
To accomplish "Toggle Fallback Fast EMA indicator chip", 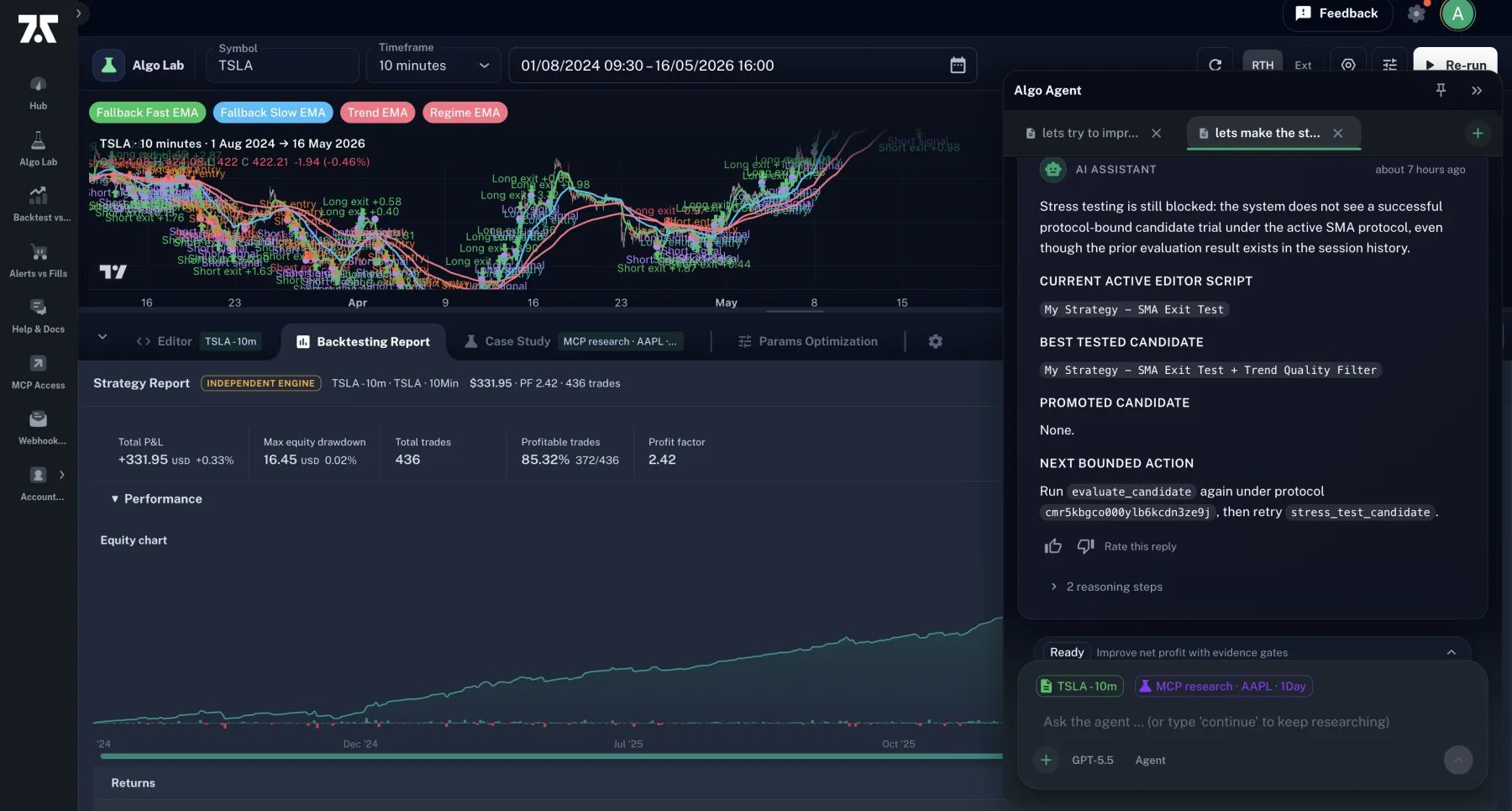I will click(147, 113).
